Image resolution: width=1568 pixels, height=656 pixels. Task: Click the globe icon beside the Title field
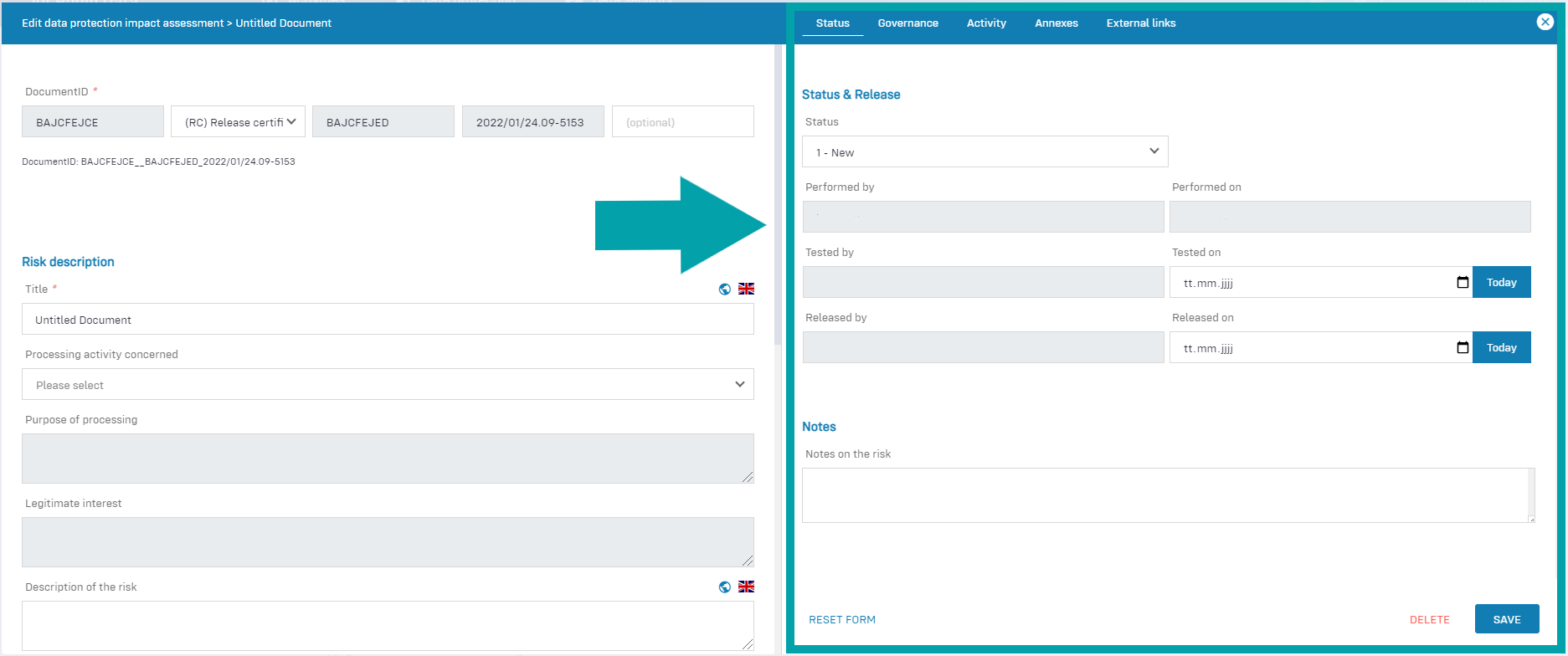(x=725, y=290)
